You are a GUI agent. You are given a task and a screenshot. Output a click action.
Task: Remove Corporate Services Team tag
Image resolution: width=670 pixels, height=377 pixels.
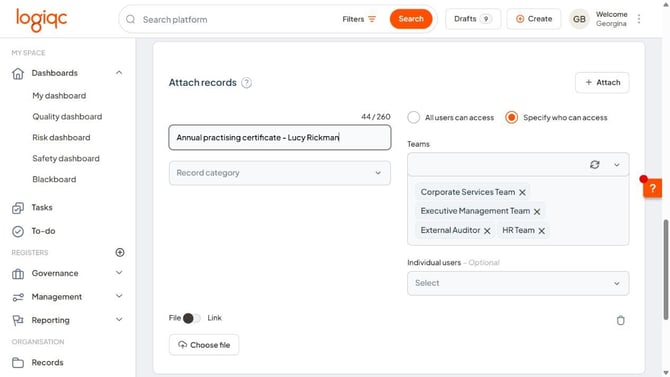click(522, 193)
